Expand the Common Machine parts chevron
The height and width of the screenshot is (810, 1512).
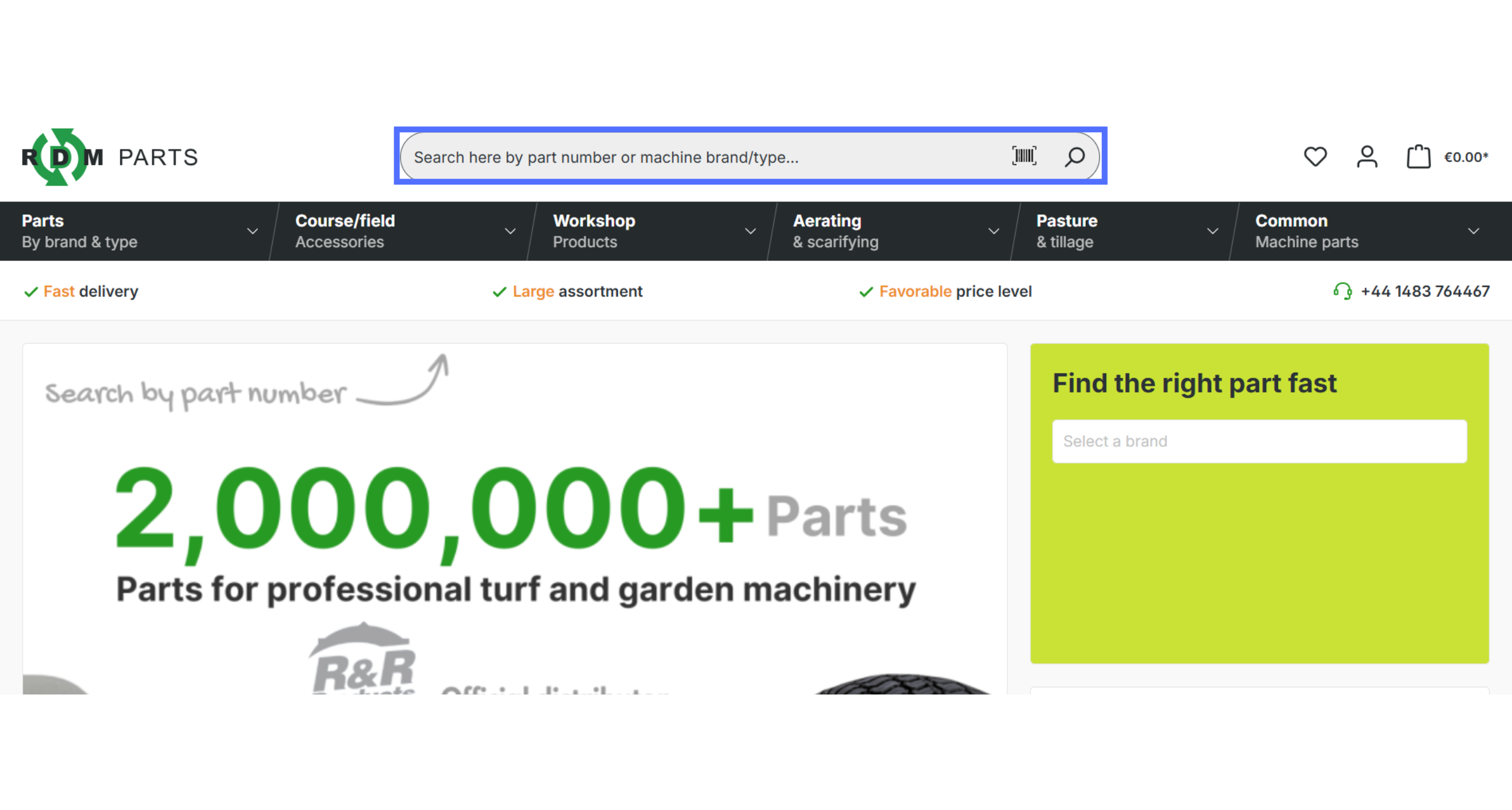[1473, 231]
